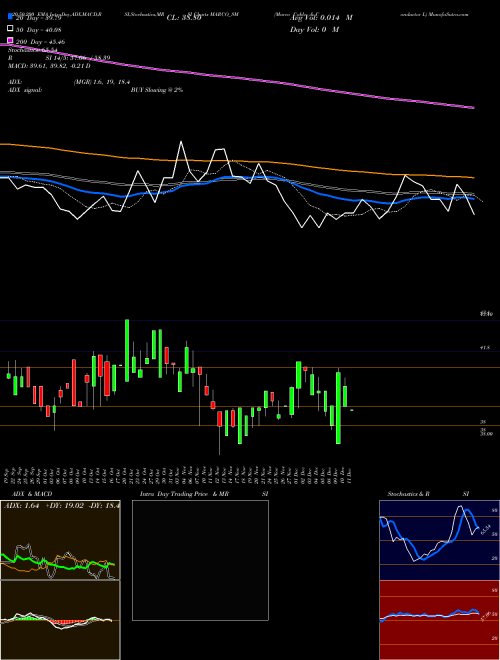Click the MunafaSutra.com site link at top right
Image resolution: width=500 pixels, height=660 pixels.
[449, 14]
